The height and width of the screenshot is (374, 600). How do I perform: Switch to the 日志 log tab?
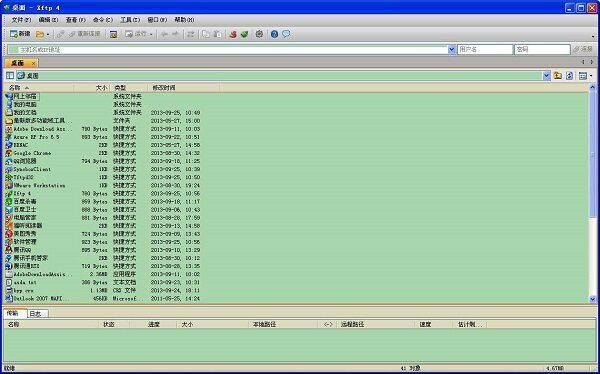38,314
